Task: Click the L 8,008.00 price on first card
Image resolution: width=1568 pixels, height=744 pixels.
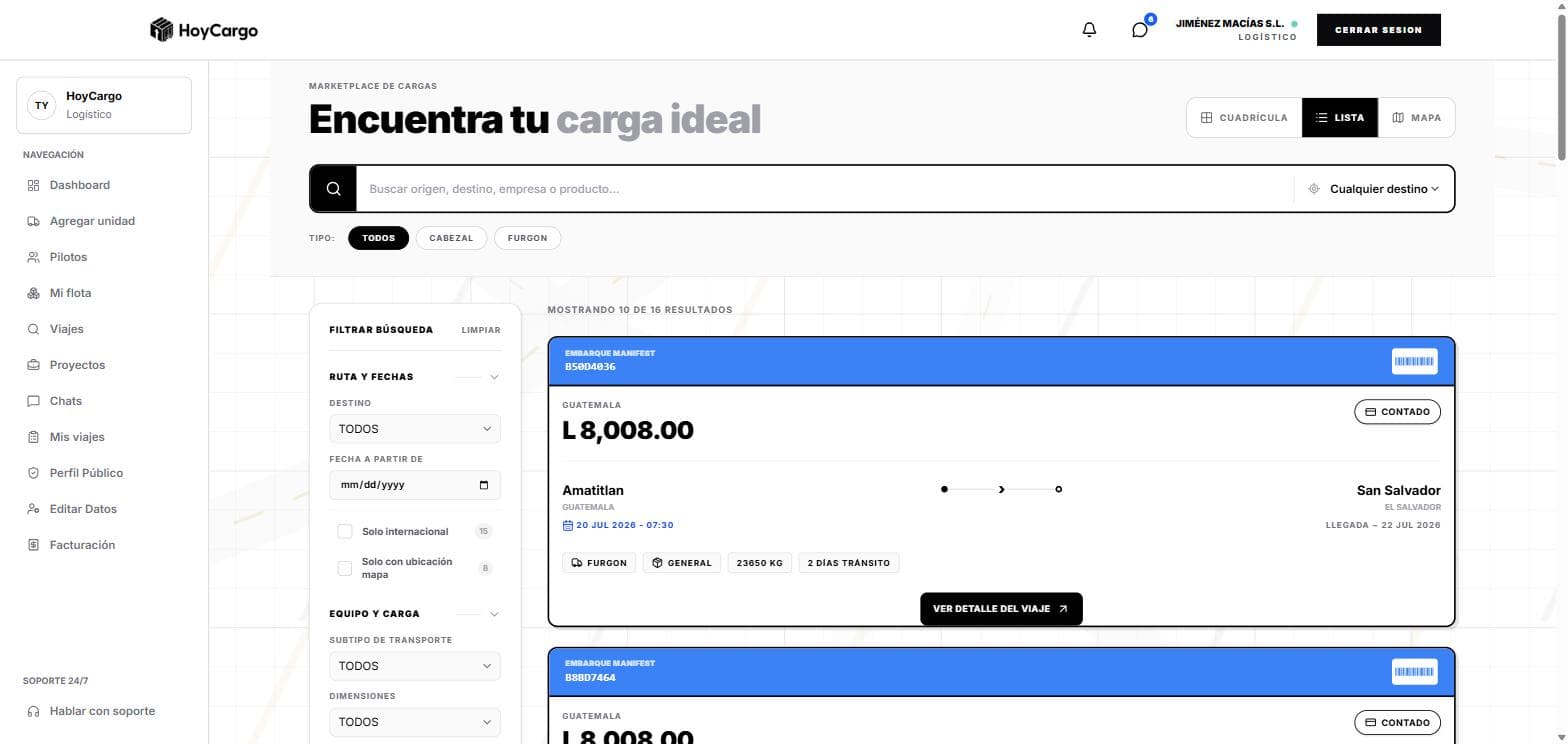Action: tap(628, 430)
